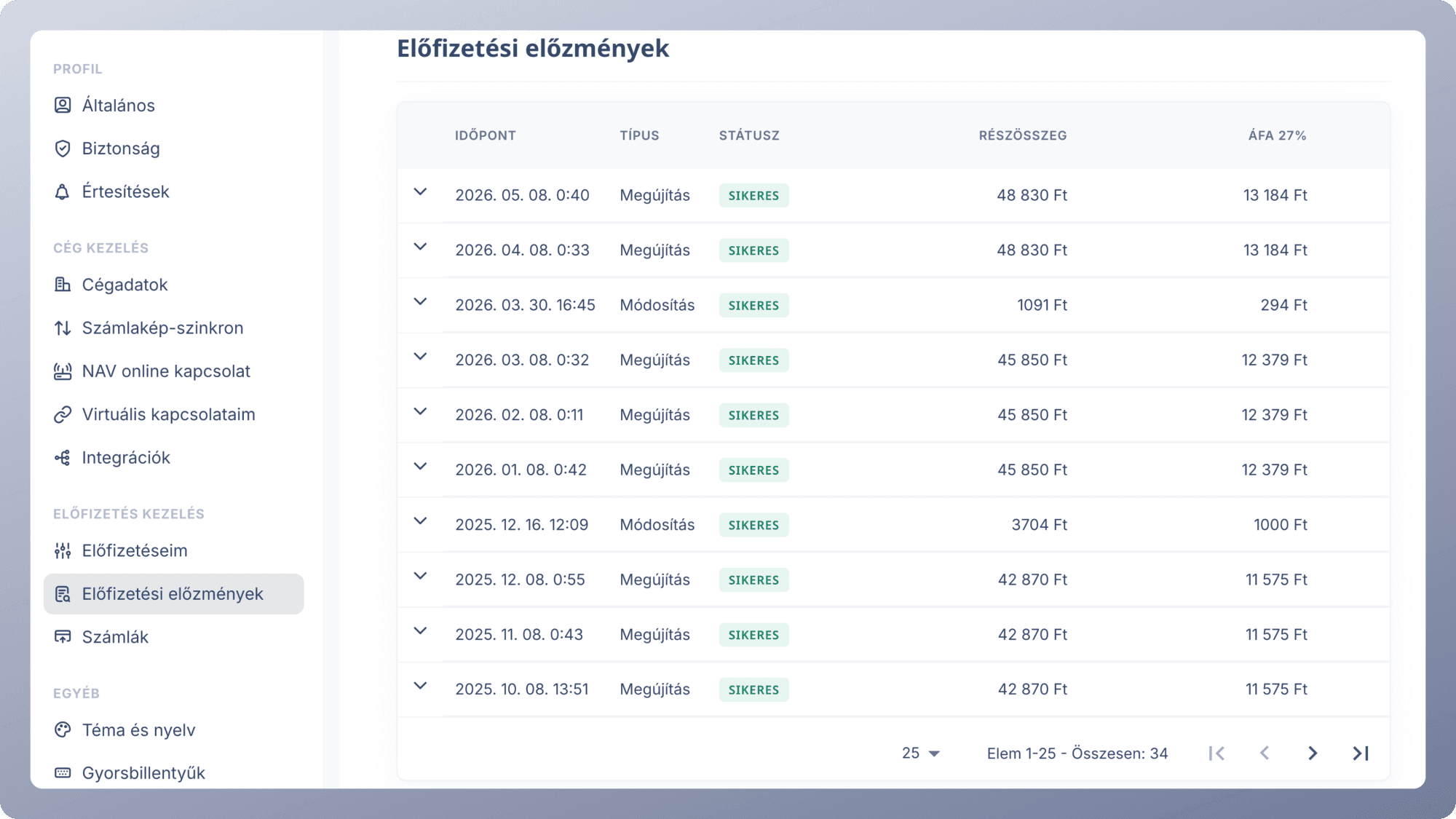Click SIKERES badge in 2026. 05. 08. row
The height and width of the screenshot is (819, 1456).
[x=753, y=195]
